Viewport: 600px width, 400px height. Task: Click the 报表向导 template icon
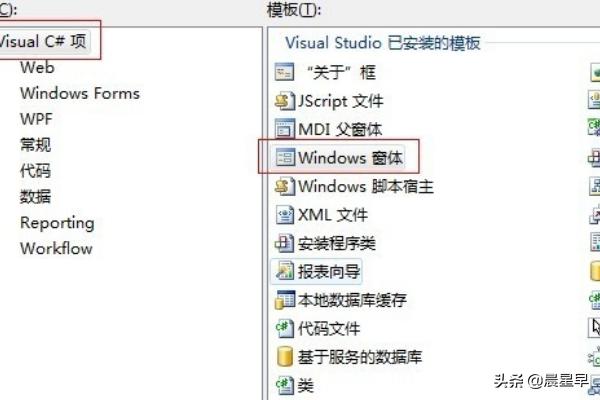(x=285, y=271)
